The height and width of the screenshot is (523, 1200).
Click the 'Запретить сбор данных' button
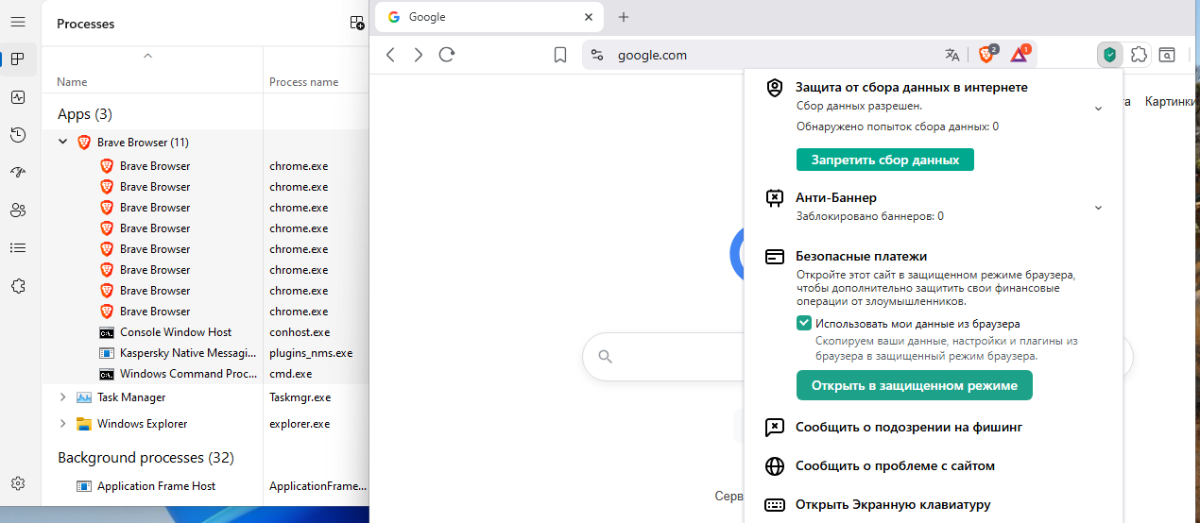click(885, 160)
